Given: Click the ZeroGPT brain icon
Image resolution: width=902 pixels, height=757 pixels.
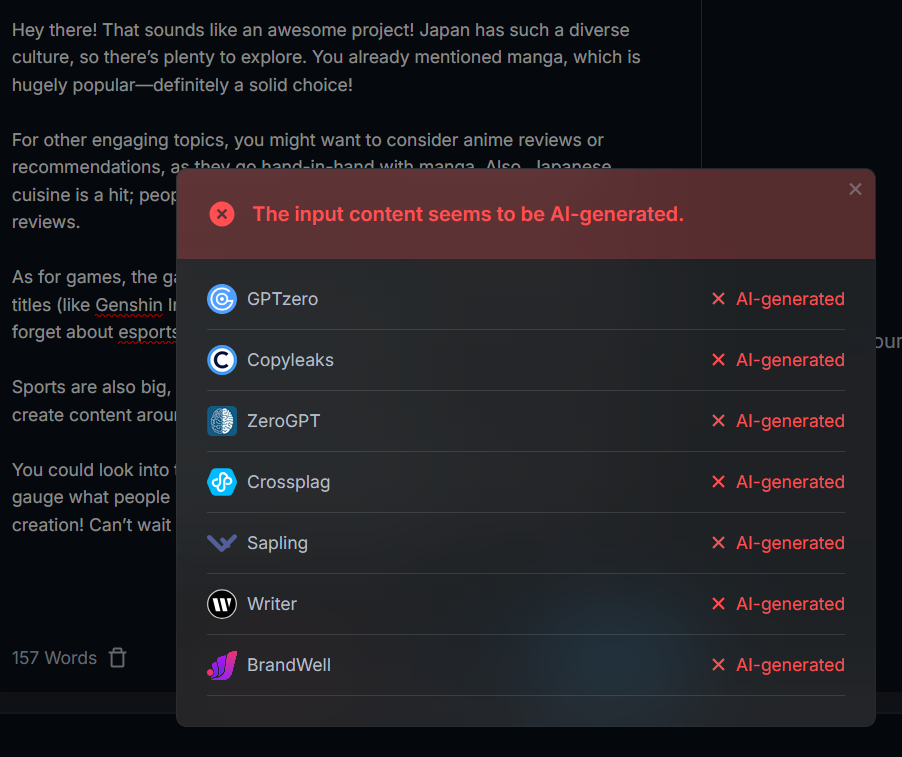Looking at the screenshot, I should click(x=221, y=421).
